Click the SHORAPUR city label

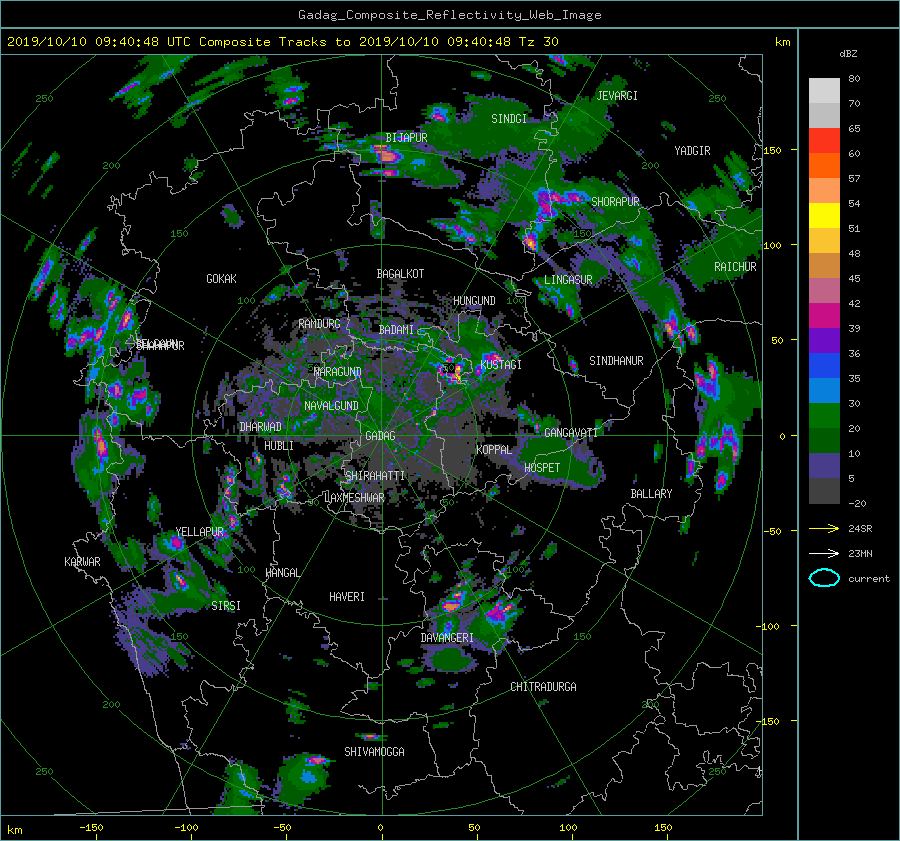(x=615, y=202)
